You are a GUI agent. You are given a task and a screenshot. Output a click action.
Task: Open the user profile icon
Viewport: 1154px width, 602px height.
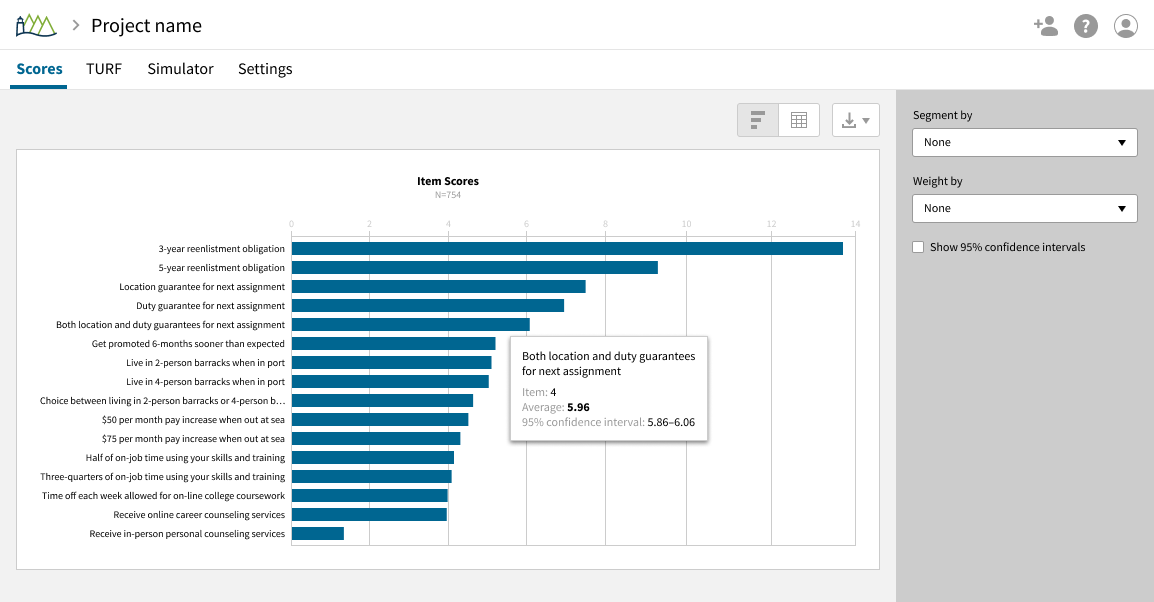(x=1125, y=26)
